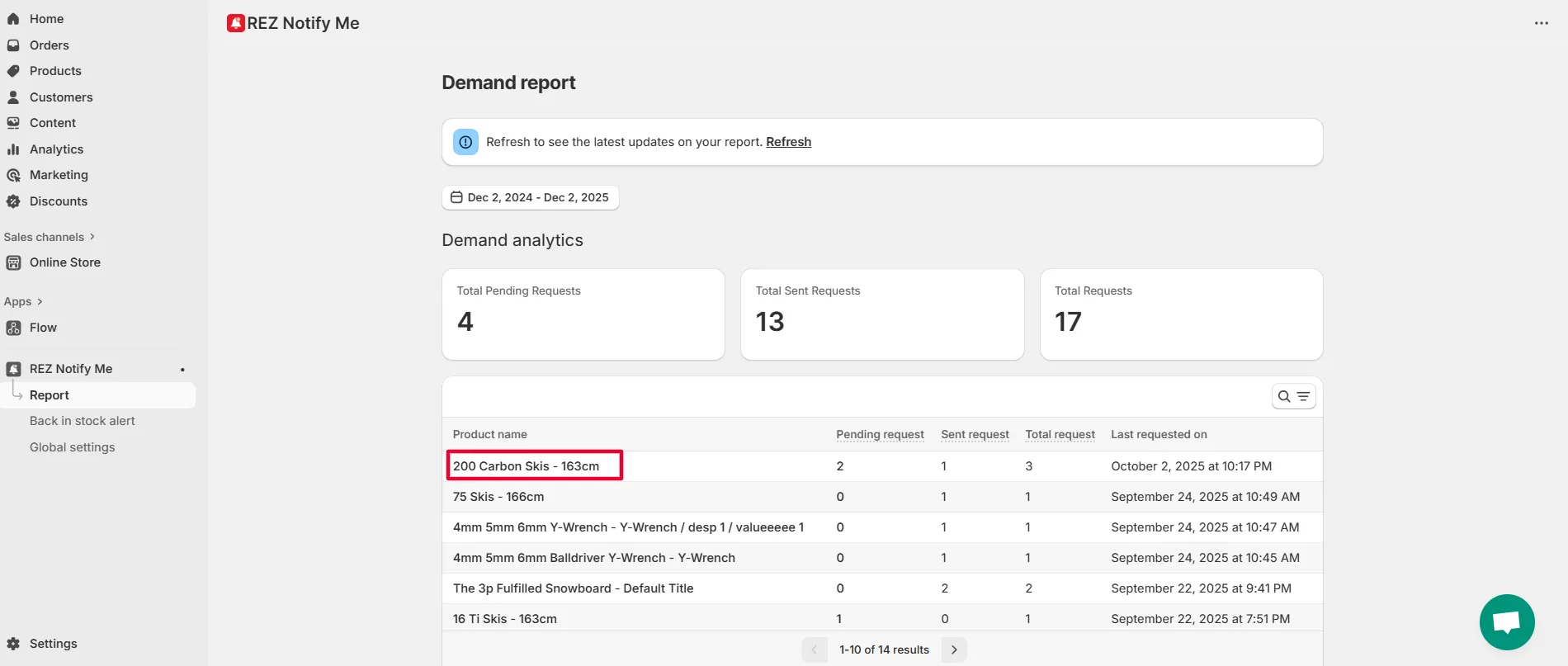The height and width of the screenshot is (666, 1568).
Task: Select the 4mm 5mm 6mm Balldriver Y-Wrench row
Action: [x=882, y=558]
